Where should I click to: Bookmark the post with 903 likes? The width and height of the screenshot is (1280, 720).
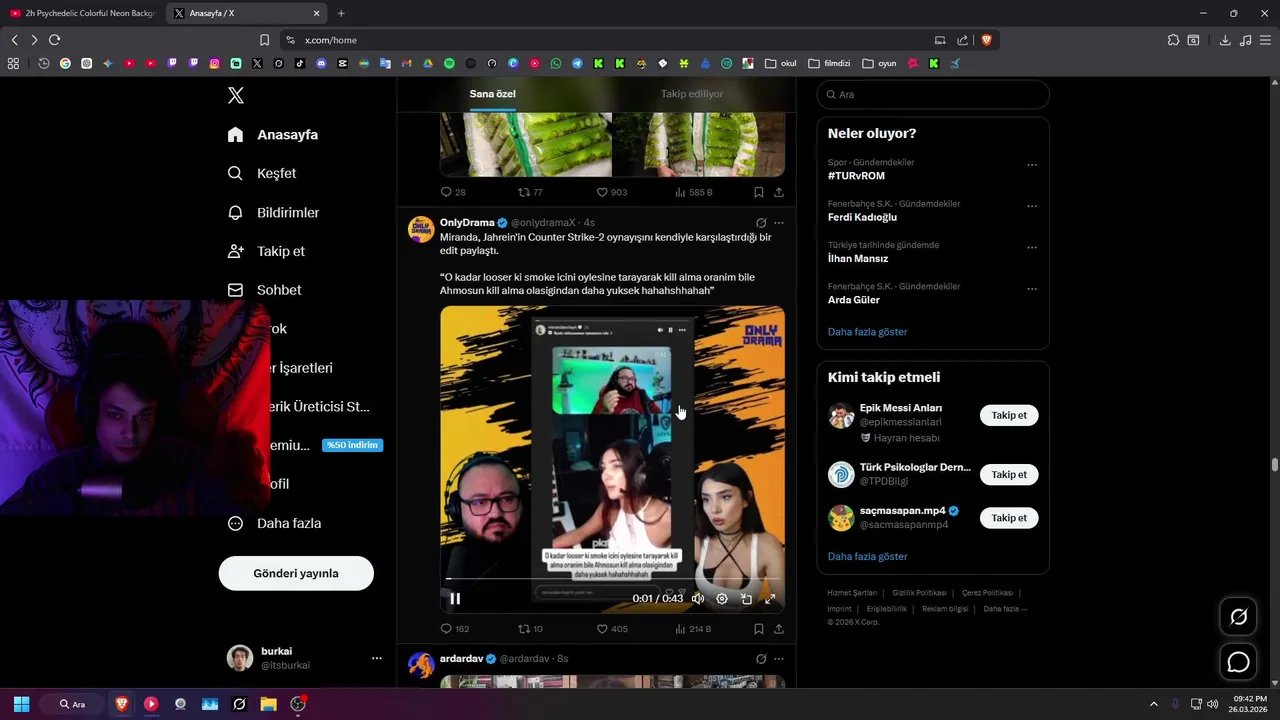point(759,192)
